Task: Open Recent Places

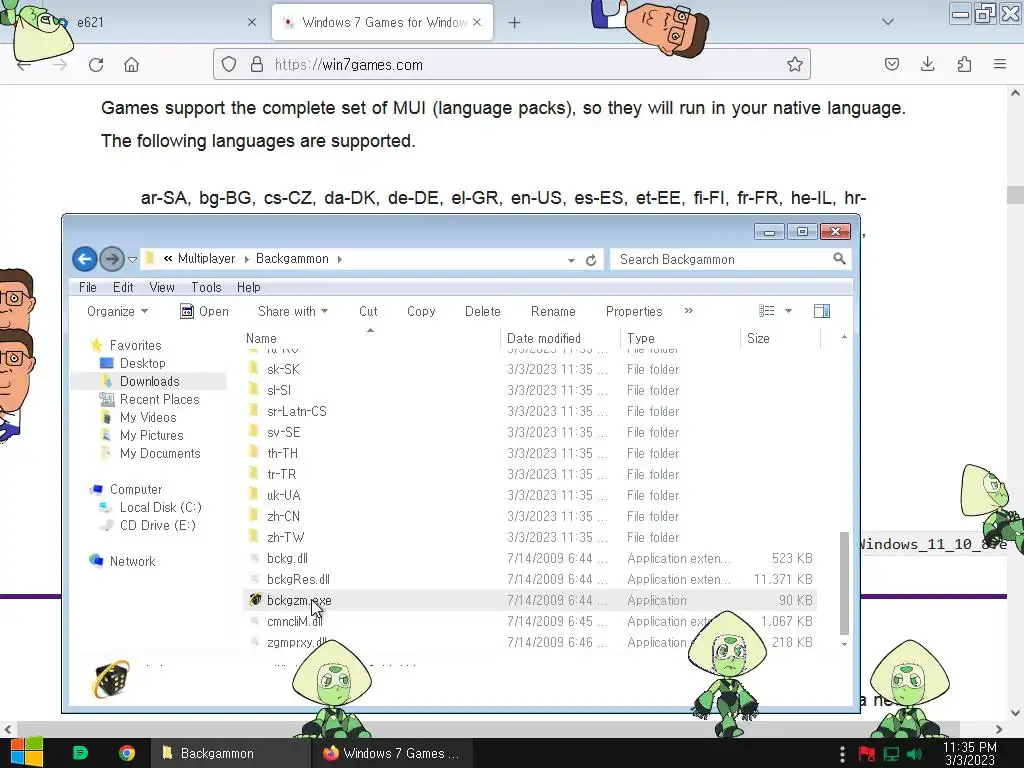Action: pyautogui.click(x=159, y=399)
